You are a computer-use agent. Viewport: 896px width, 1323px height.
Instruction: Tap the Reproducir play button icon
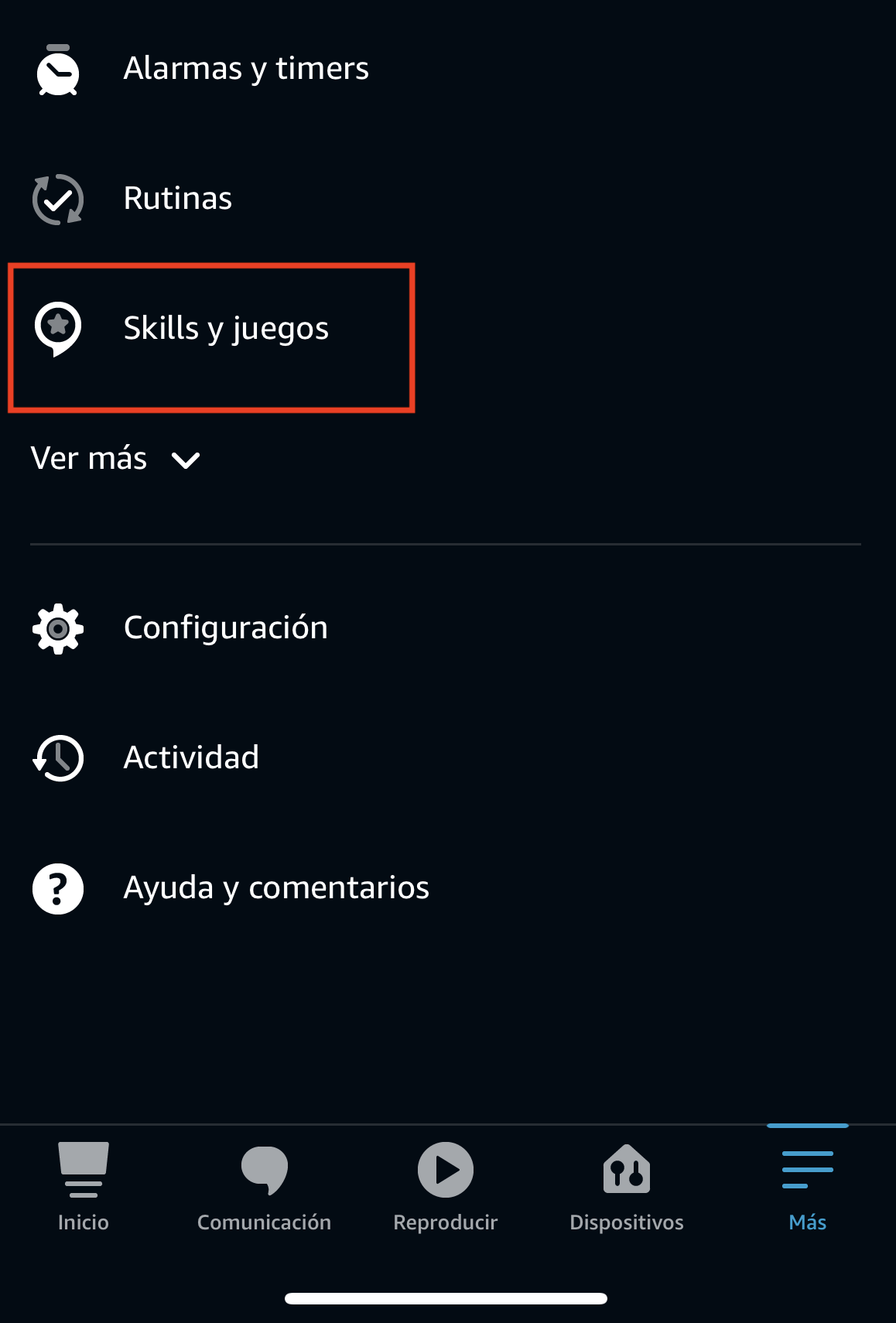click(446, 1170)
